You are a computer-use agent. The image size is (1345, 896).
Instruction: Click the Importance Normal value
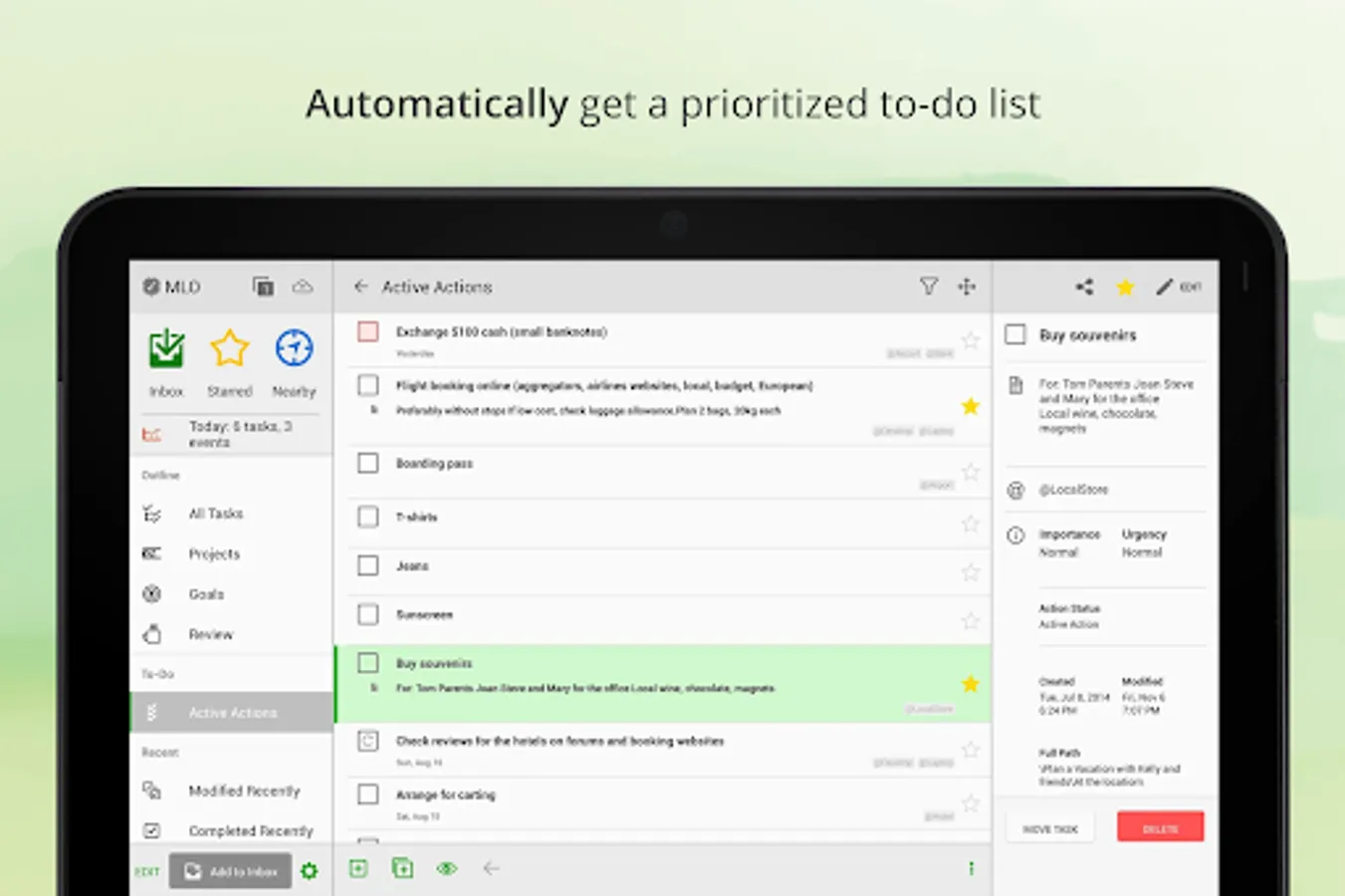click(1058, 553)
